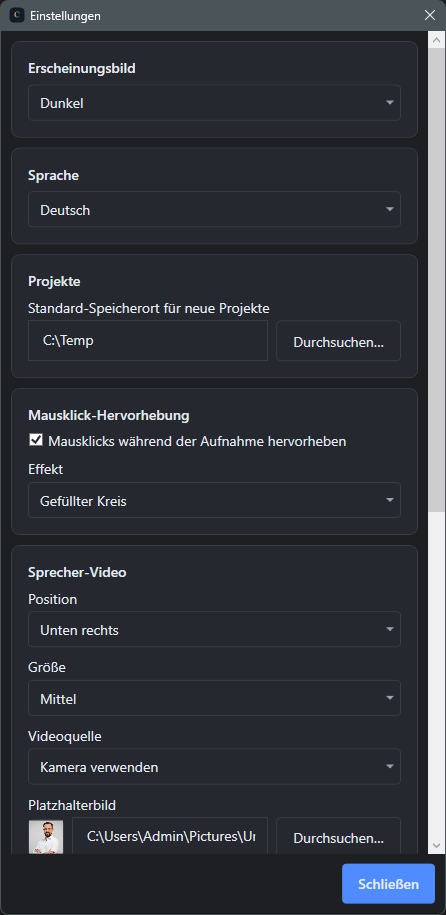Click the Sprecher-Video heading
Screen dimensions: 446x915
[77, 572]
